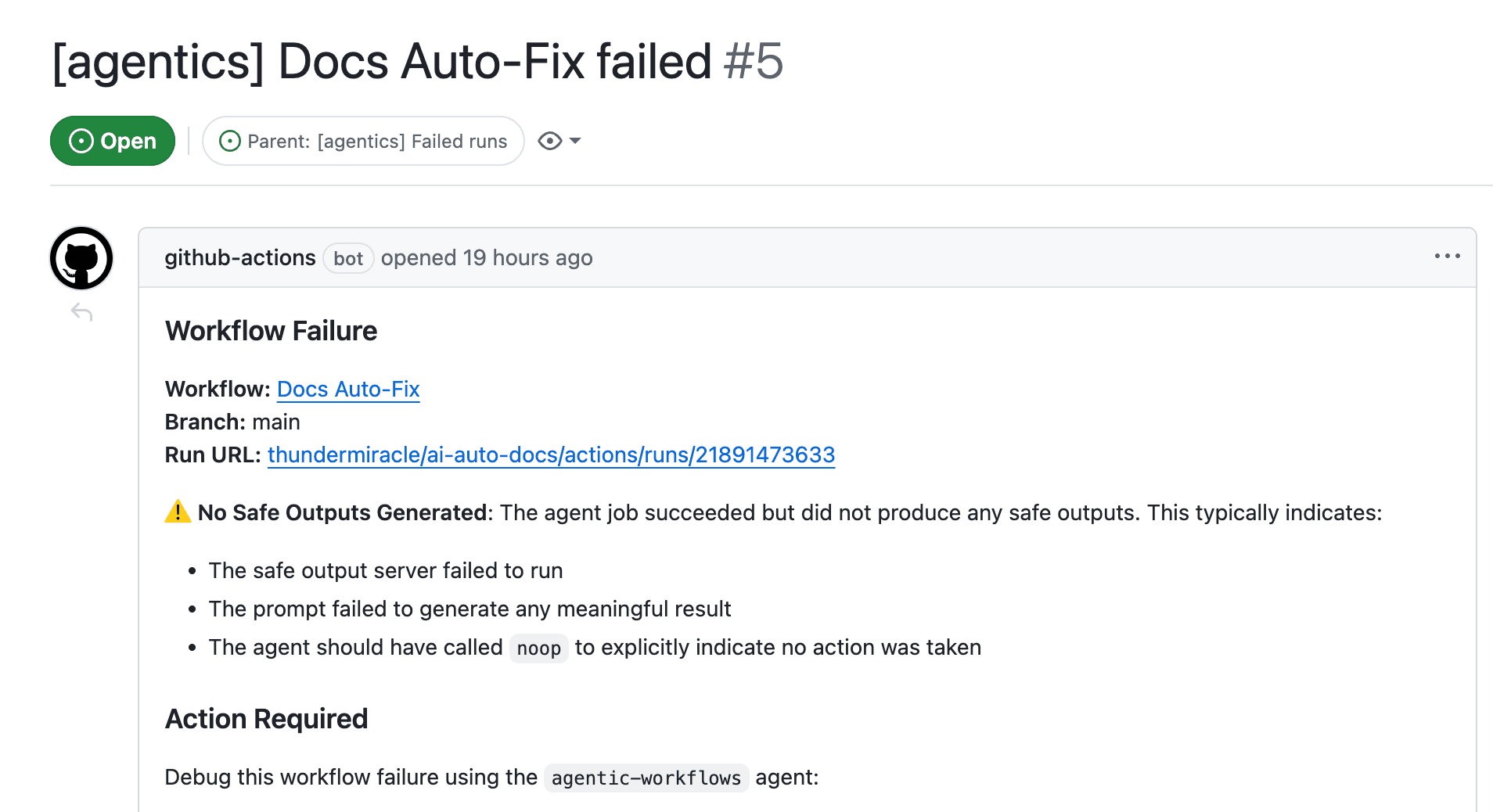
Task: Expand the dropdown caret beside the eye icon
Action: [575, 141]
